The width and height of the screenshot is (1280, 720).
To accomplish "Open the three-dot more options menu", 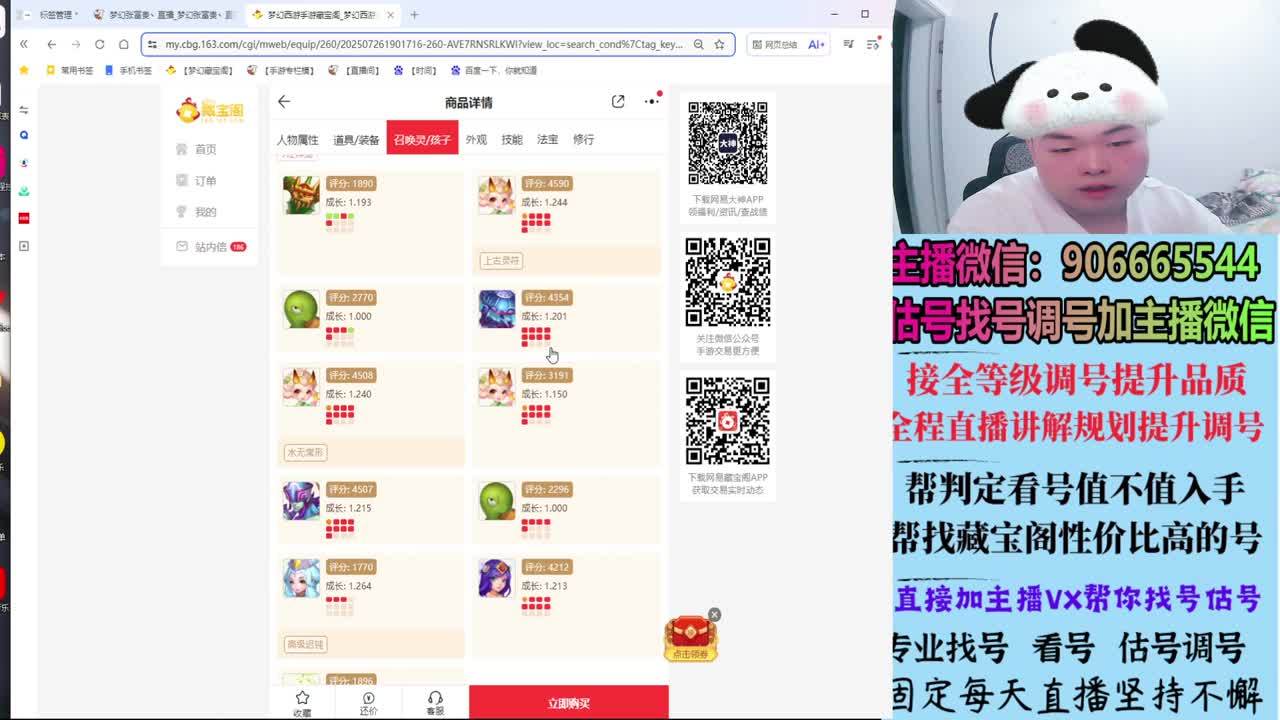I will pos(651,101).
